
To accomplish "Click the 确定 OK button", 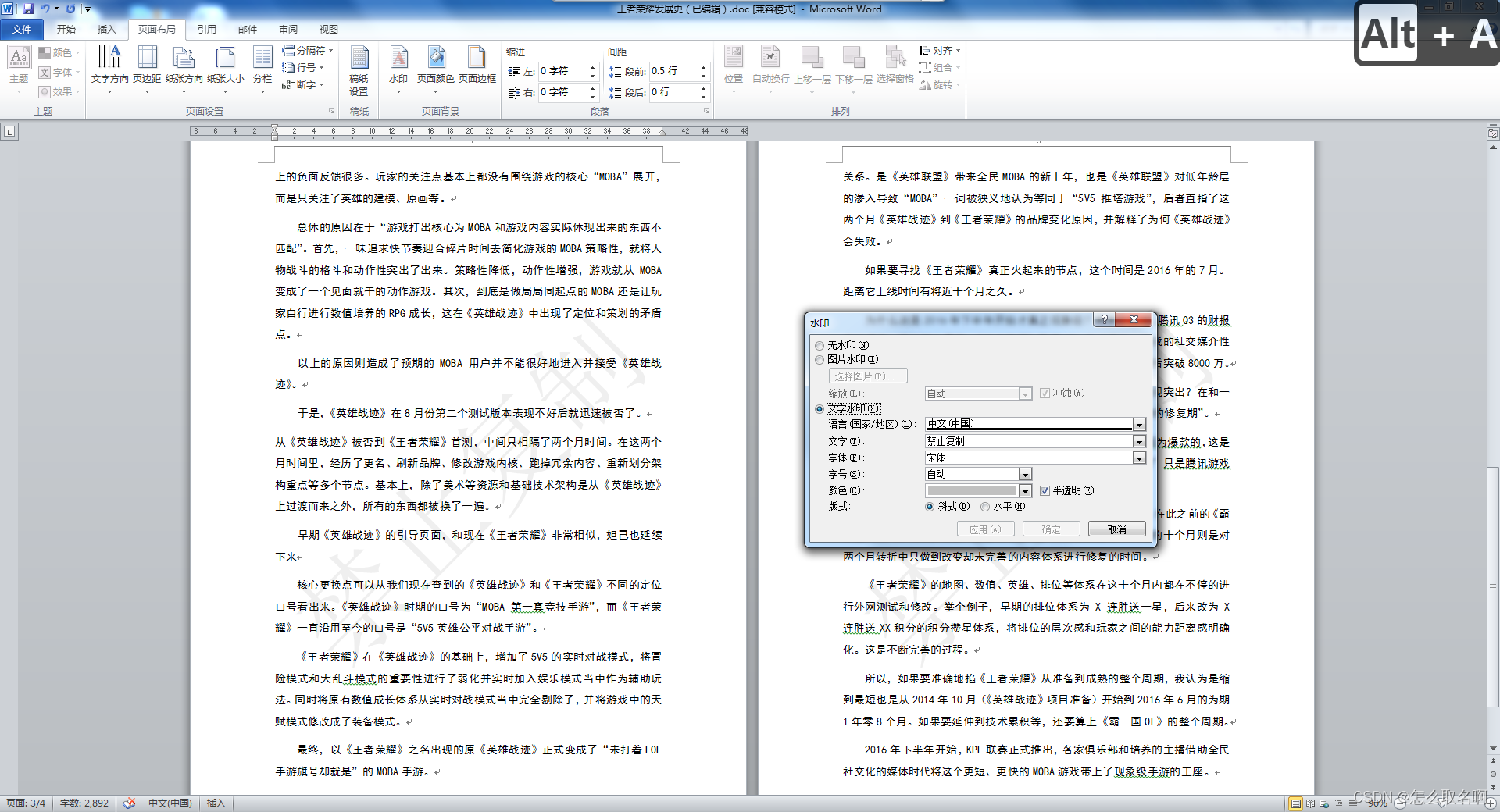I will pos(1051,529).
